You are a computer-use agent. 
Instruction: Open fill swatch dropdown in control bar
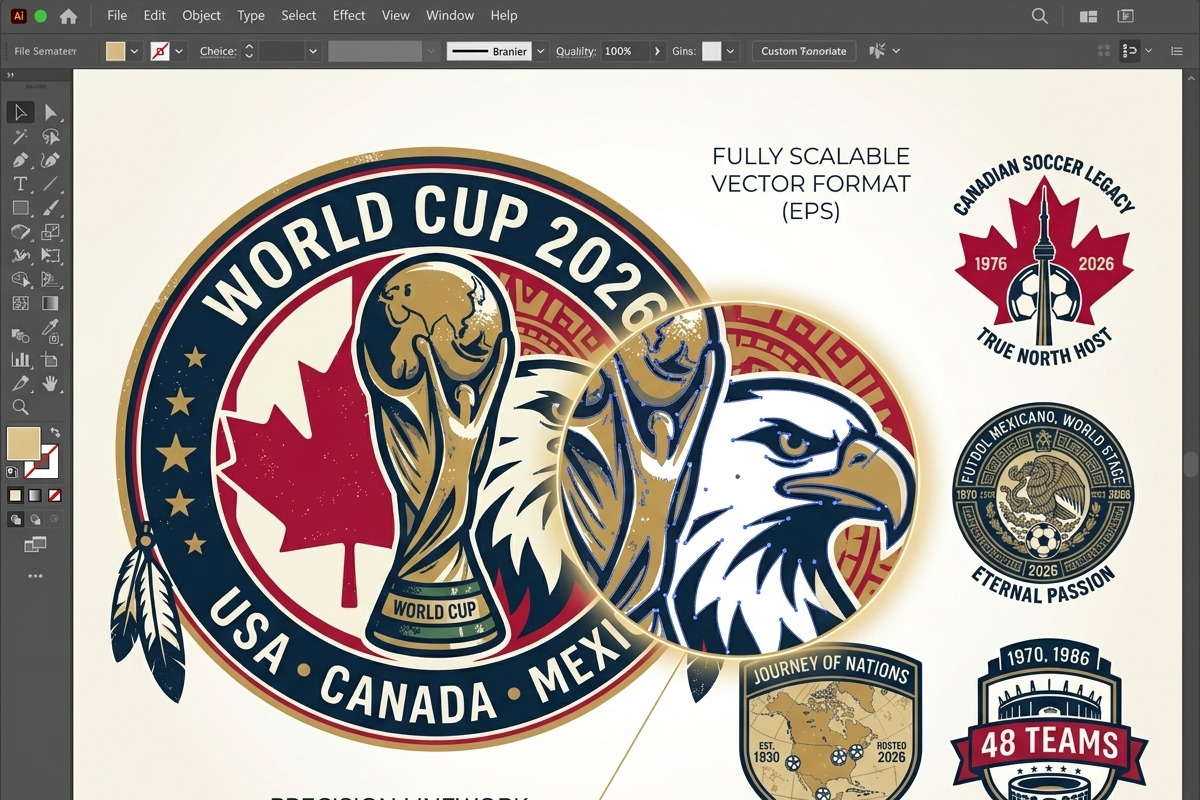point(134,51)
